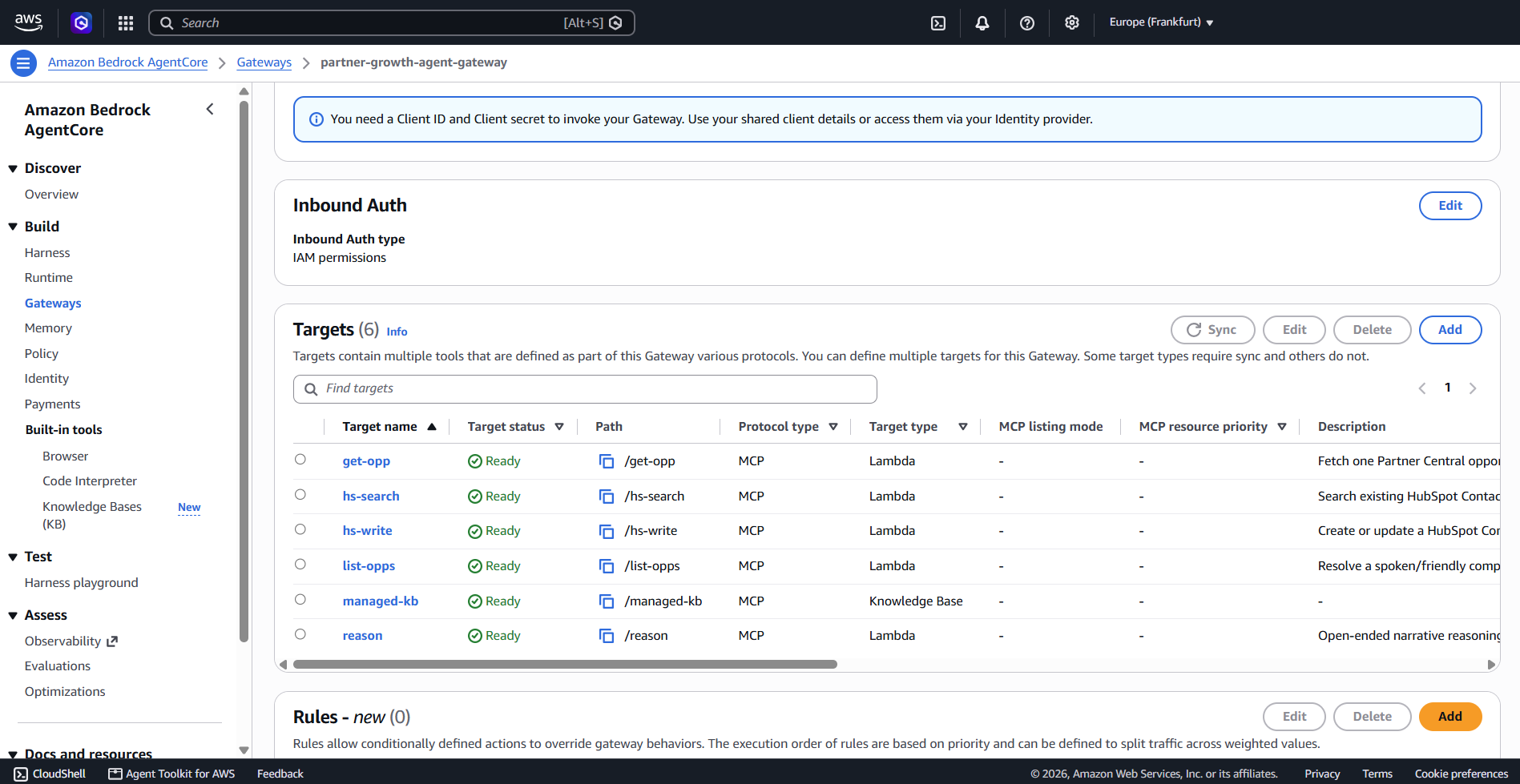Collapse the Assess navigation section
1520x784 pixels.
[x=13, y=616]
